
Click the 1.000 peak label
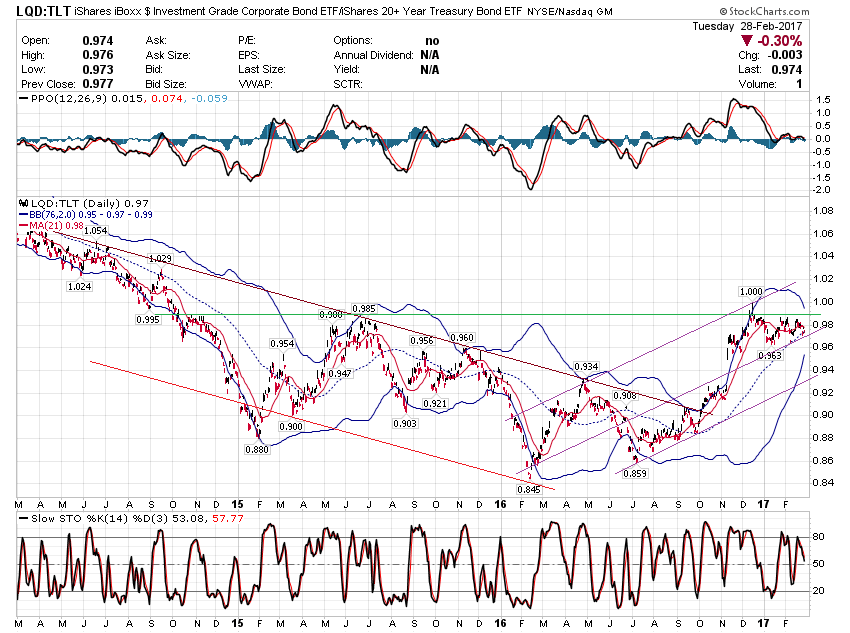[x=751, y=292]
